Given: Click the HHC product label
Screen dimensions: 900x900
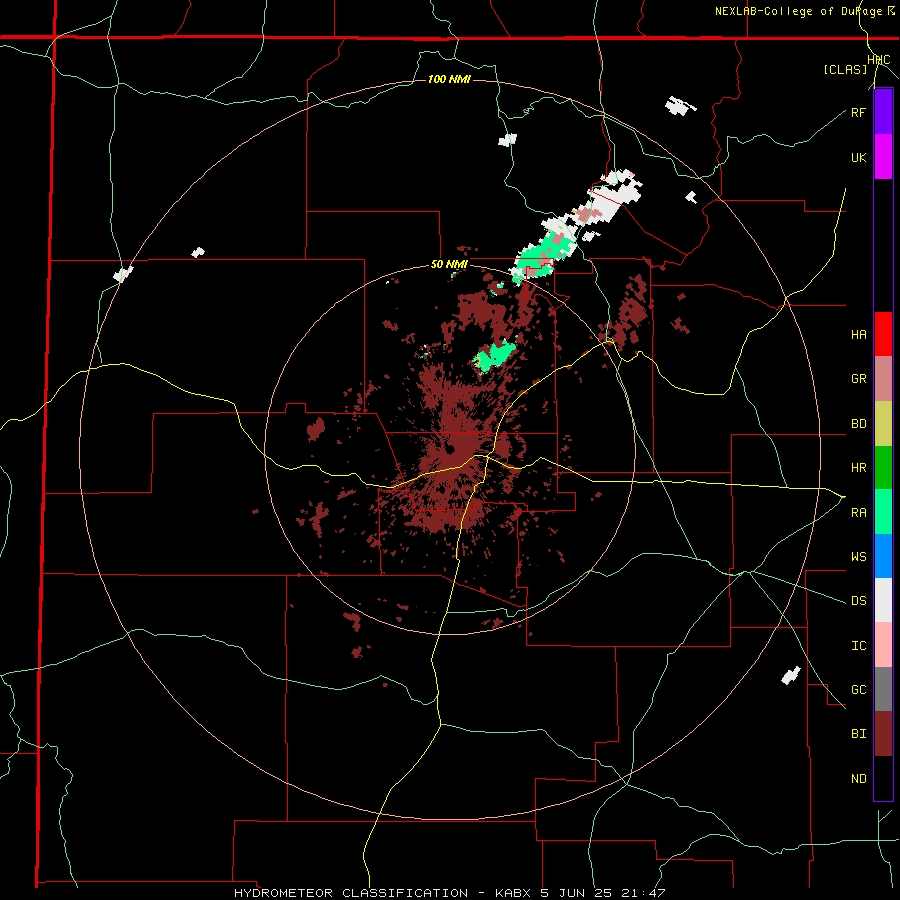Looking at the screenshot, I should [879, 60].
